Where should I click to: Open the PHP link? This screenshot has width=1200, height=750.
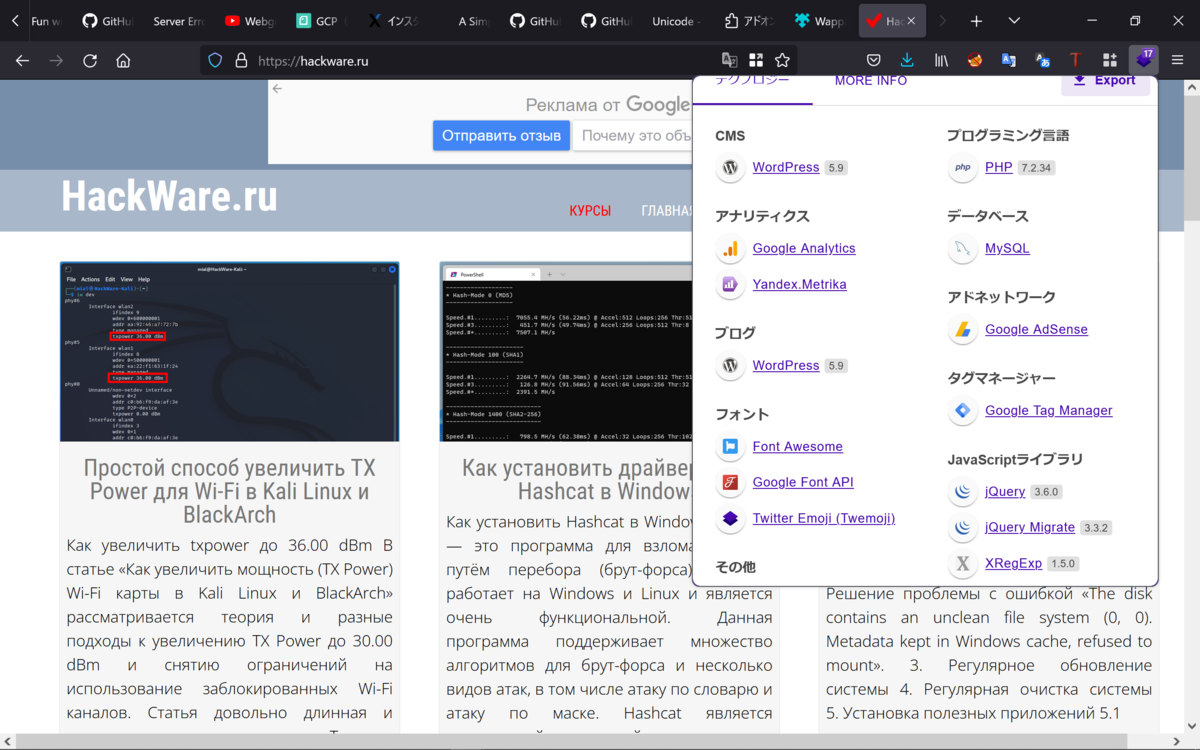999,168
